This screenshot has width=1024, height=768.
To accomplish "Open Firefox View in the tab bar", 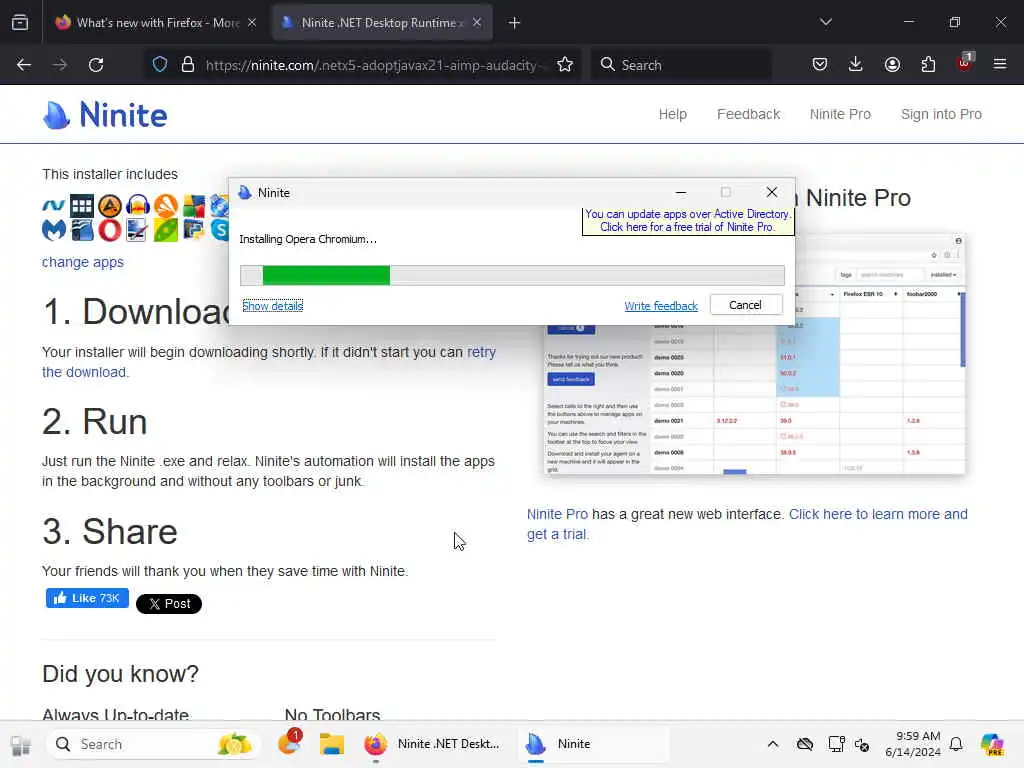I will (20, 23).
